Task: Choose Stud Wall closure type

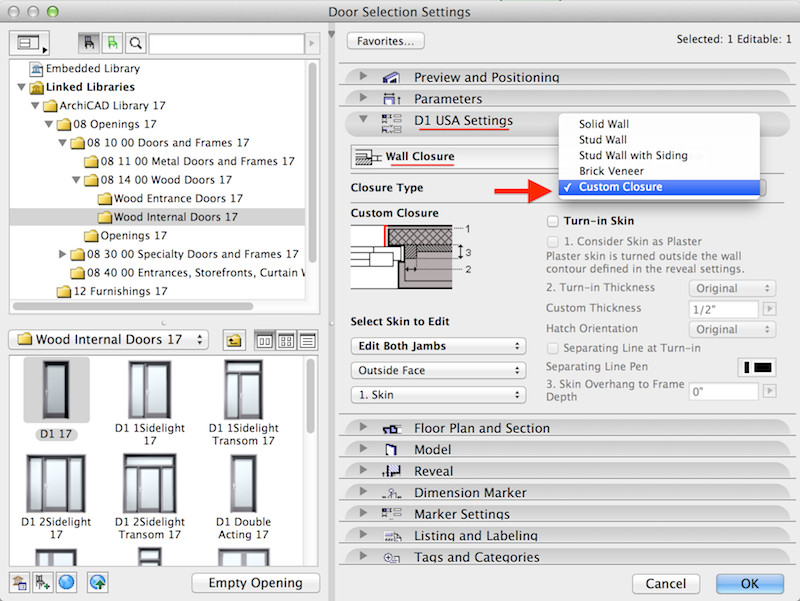Action: 659,140
